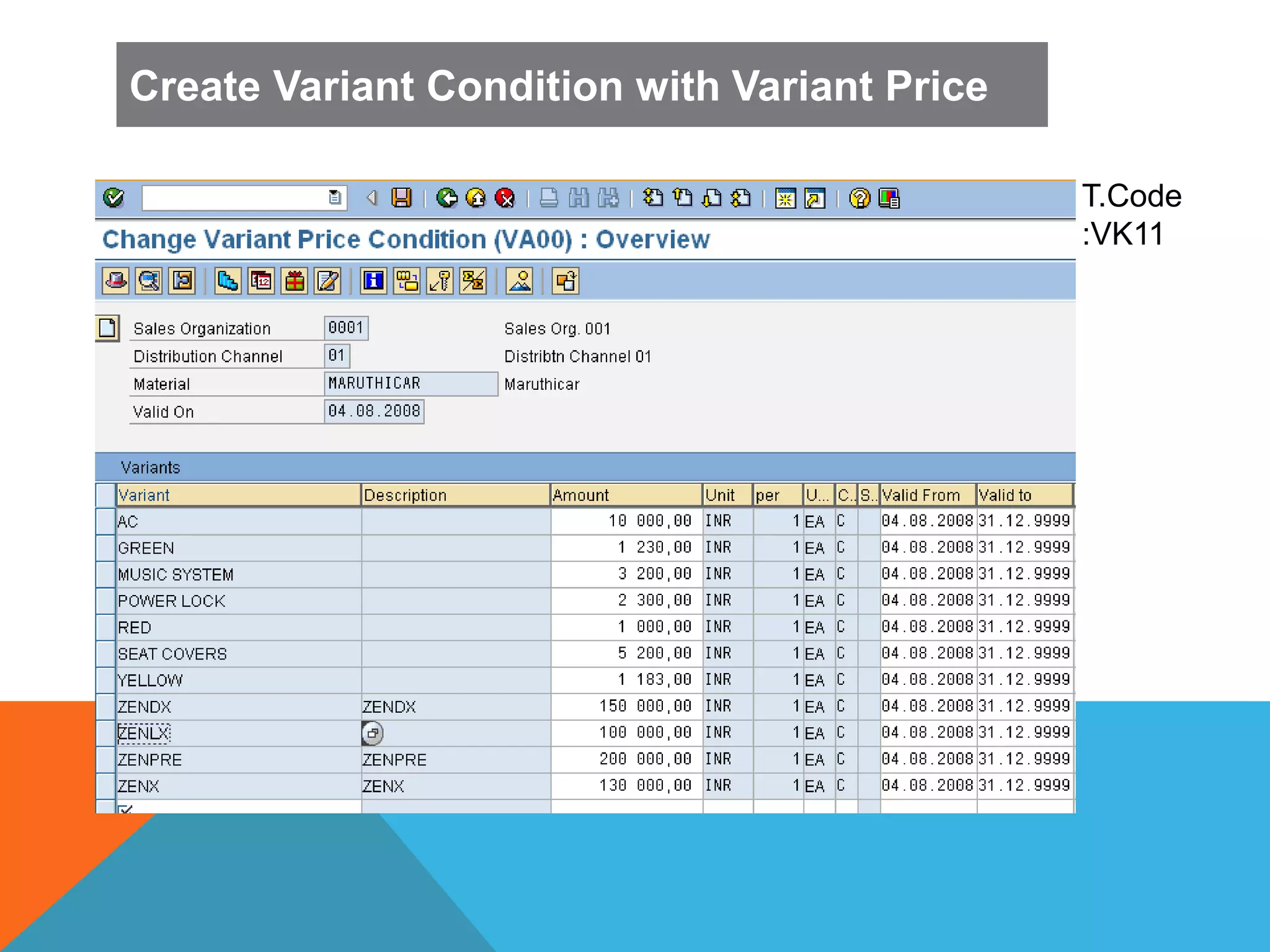Click the Sales Organization field 0001
The image size is (1270, 952).
coord(346,328)
